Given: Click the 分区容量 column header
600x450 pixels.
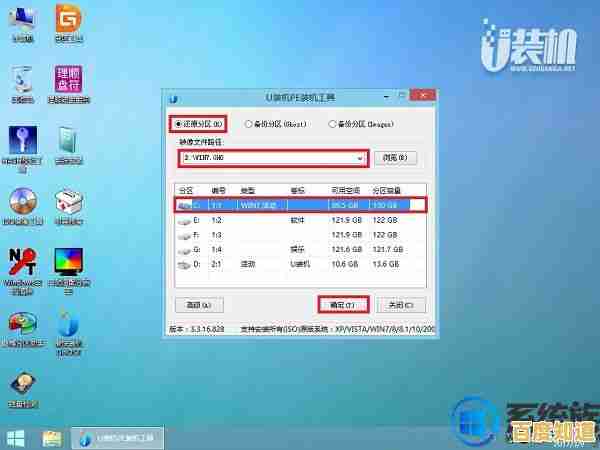Looking at the screenshot, I should (x=386, y=190).
